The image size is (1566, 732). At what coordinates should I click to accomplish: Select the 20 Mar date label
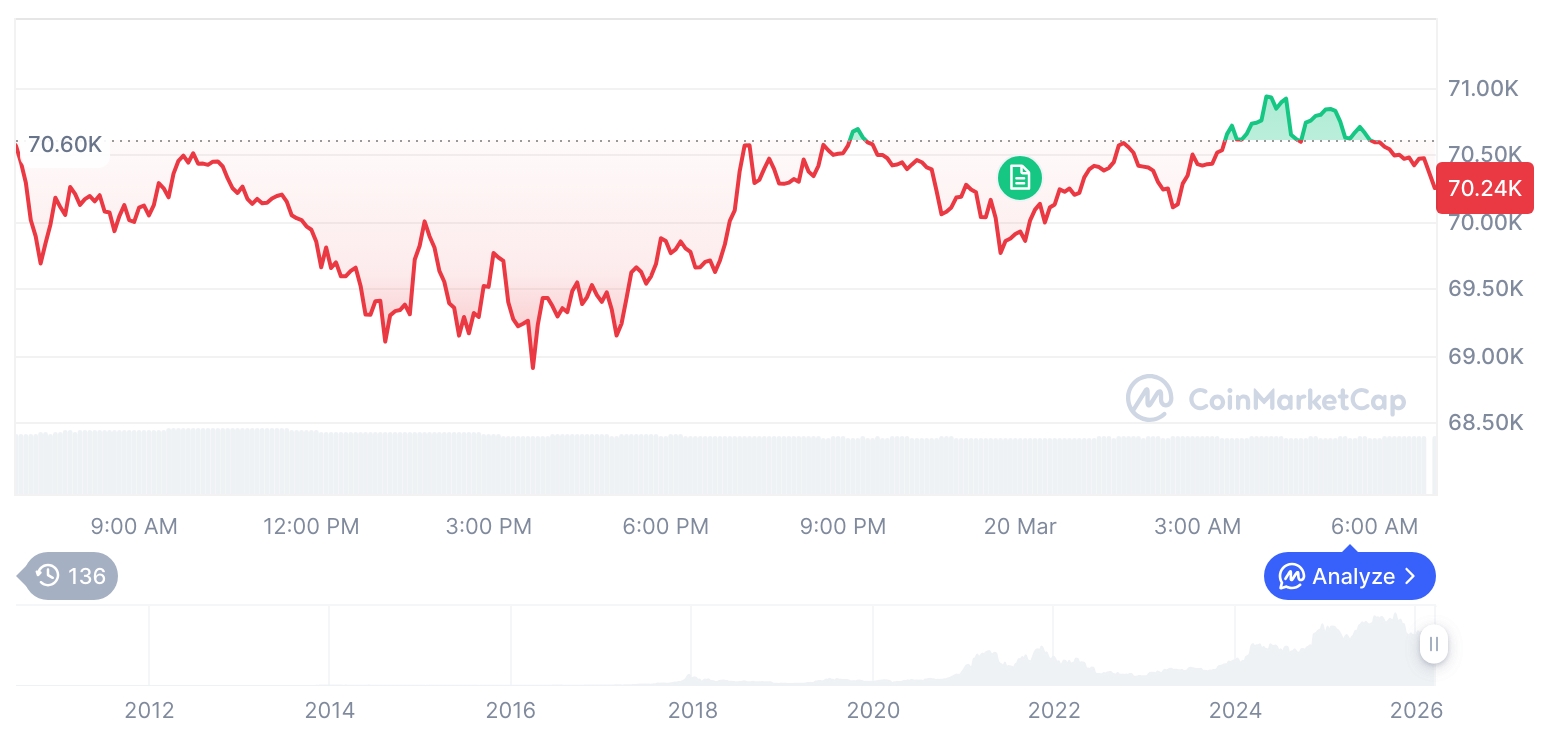[1020, 526]
